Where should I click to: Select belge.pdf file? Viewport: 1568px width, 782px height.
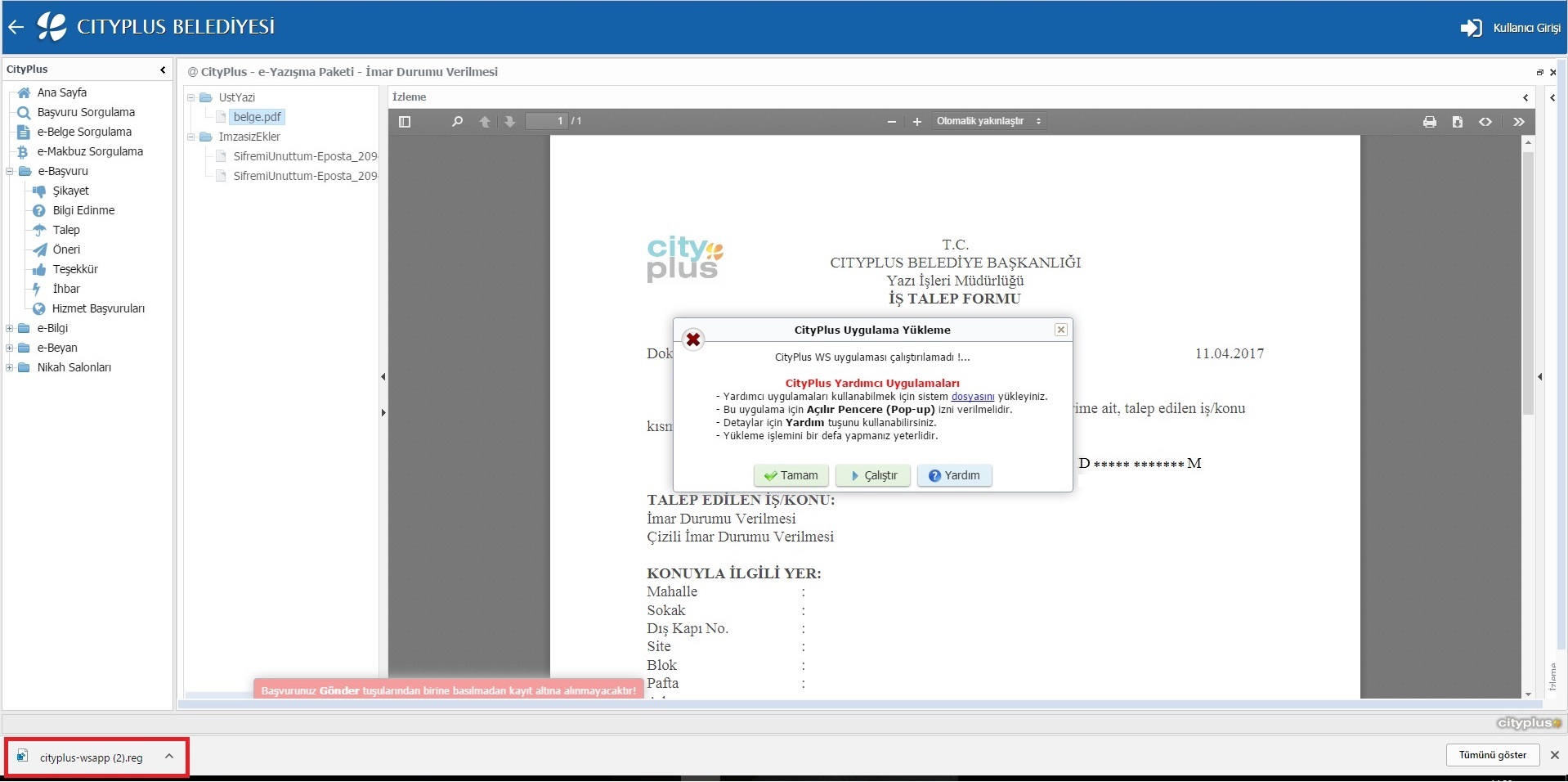(257, 117)
